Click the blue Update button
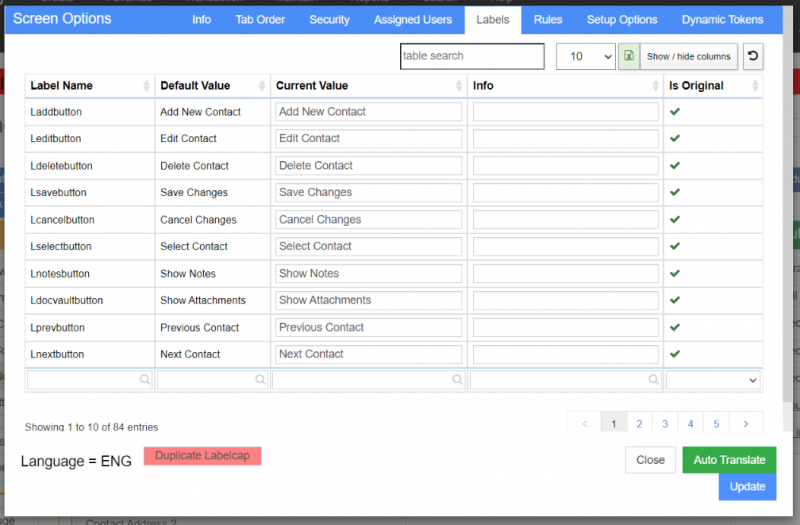The height and width of the screenshot is (525, 800). [747, 487]
